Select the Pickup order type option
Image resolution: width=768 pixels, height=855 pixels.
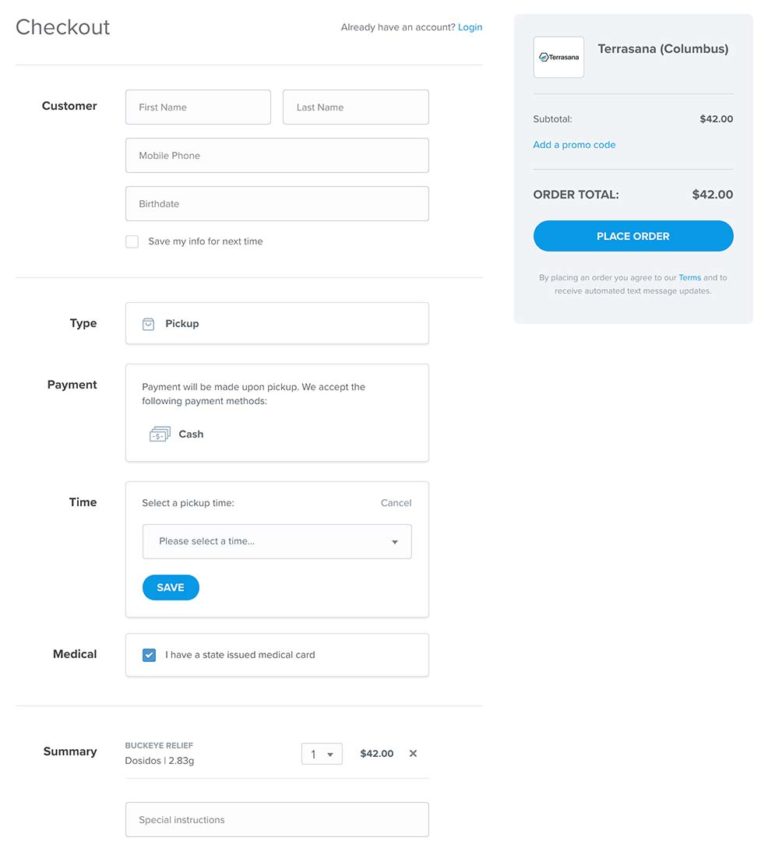point(276,324)
